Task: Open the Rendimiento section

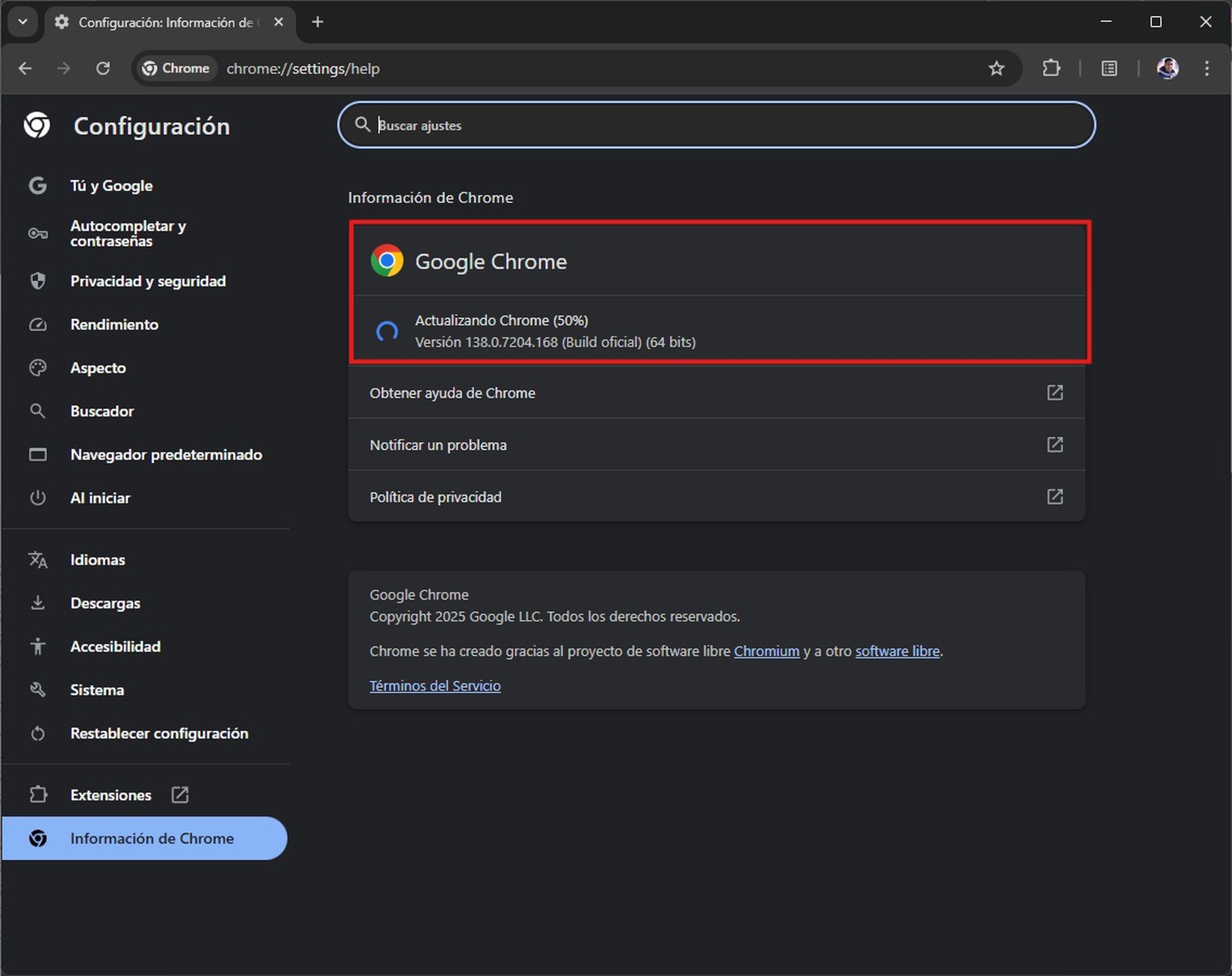Action: [x=145, y=325]
